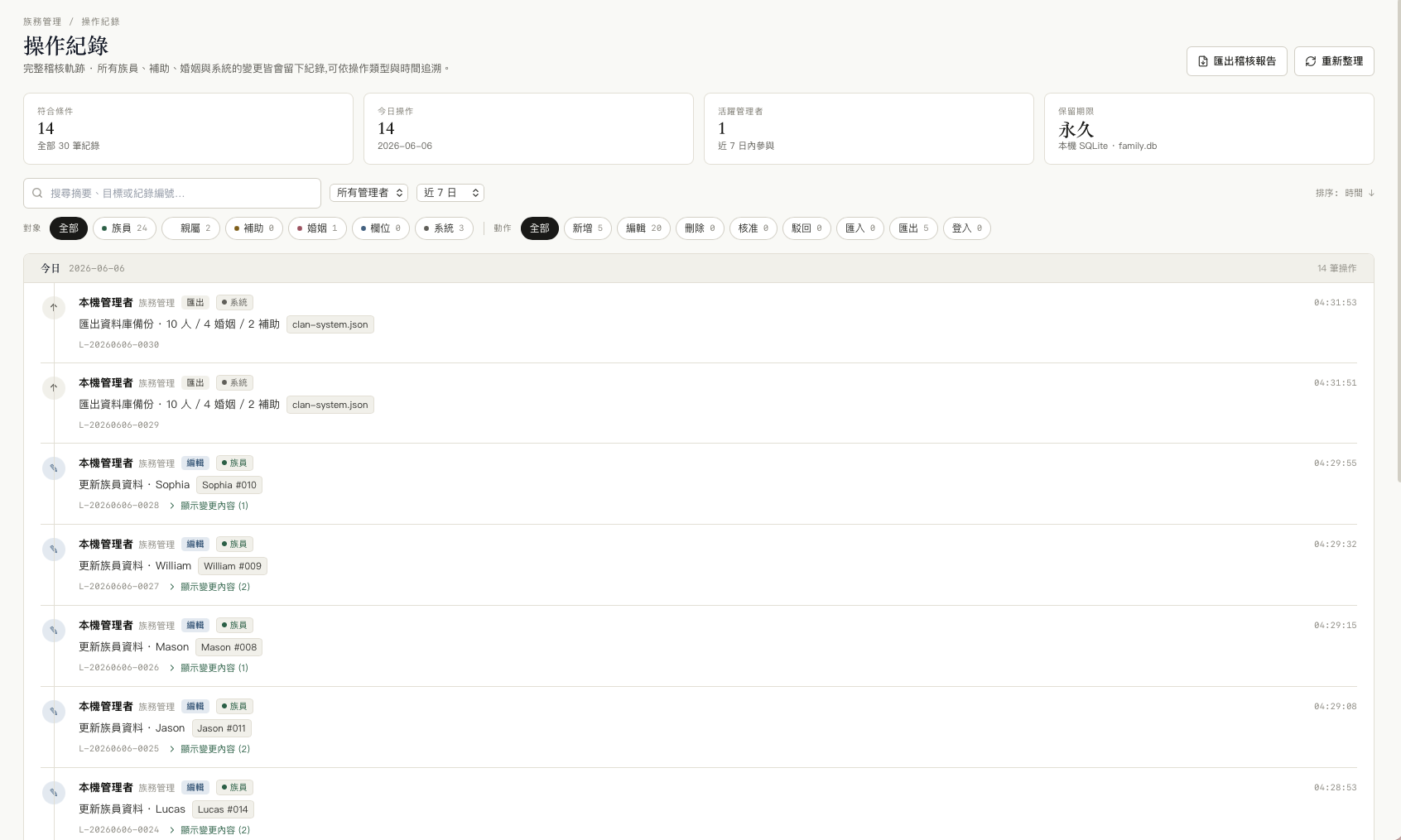Click the search box for 摘要、目標或紀錄編號

point(172,193)
